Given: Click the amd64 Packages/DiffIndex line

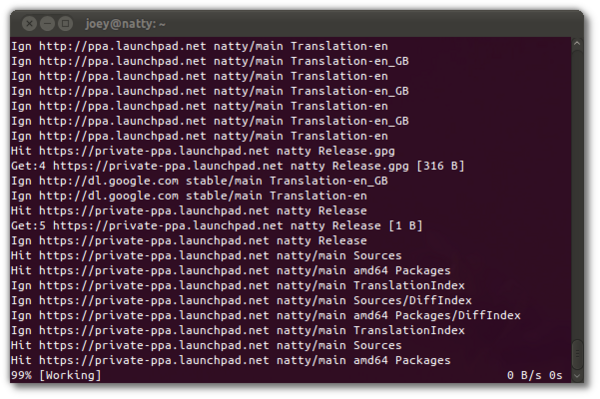Looking at the screenshot, I should click(266, 316).
